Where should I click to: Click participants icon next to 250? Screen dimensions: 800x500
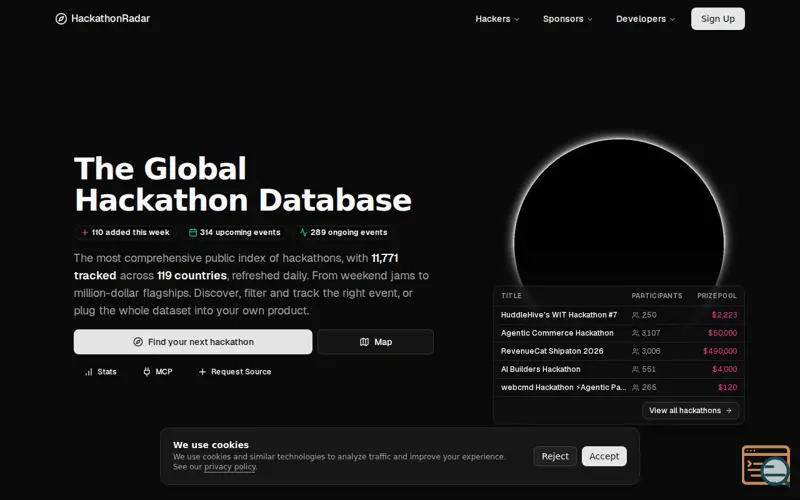[x=636, y=315]
